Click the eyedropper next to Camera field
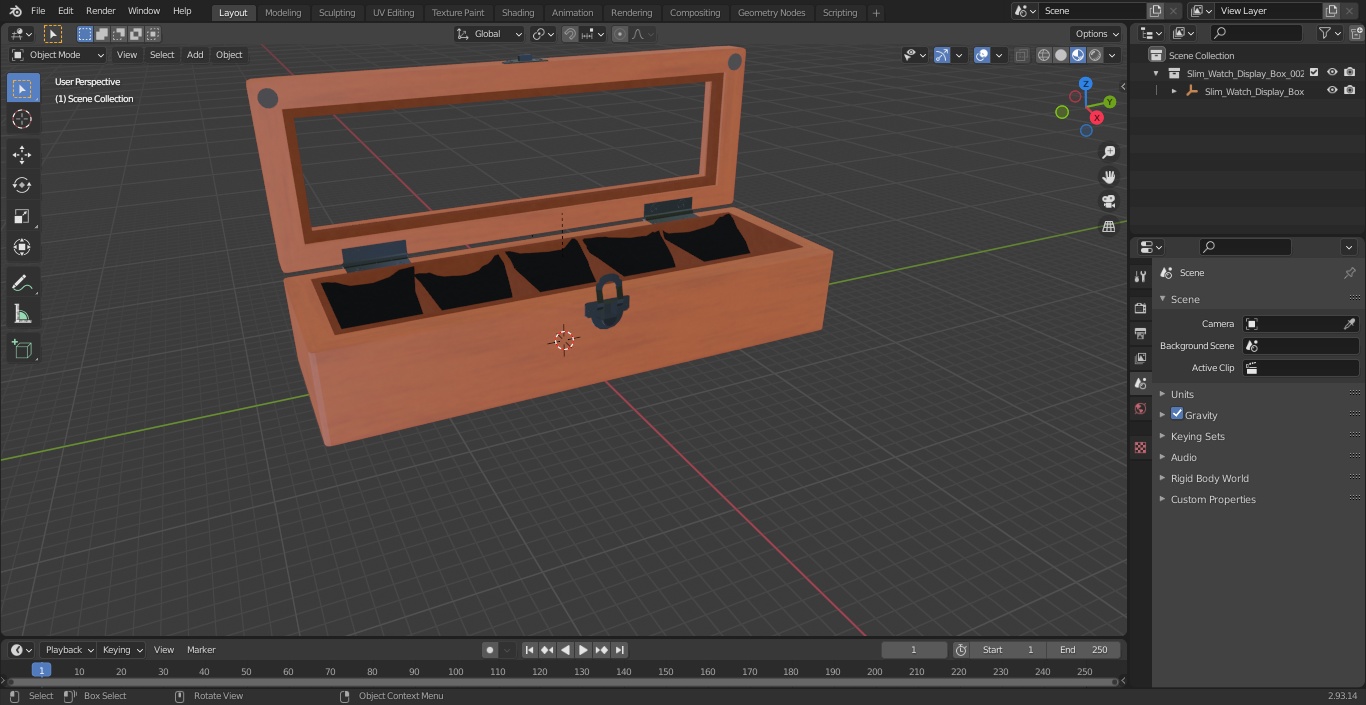This screenshot has height=705, width=1366. [x=1349, y=324]
